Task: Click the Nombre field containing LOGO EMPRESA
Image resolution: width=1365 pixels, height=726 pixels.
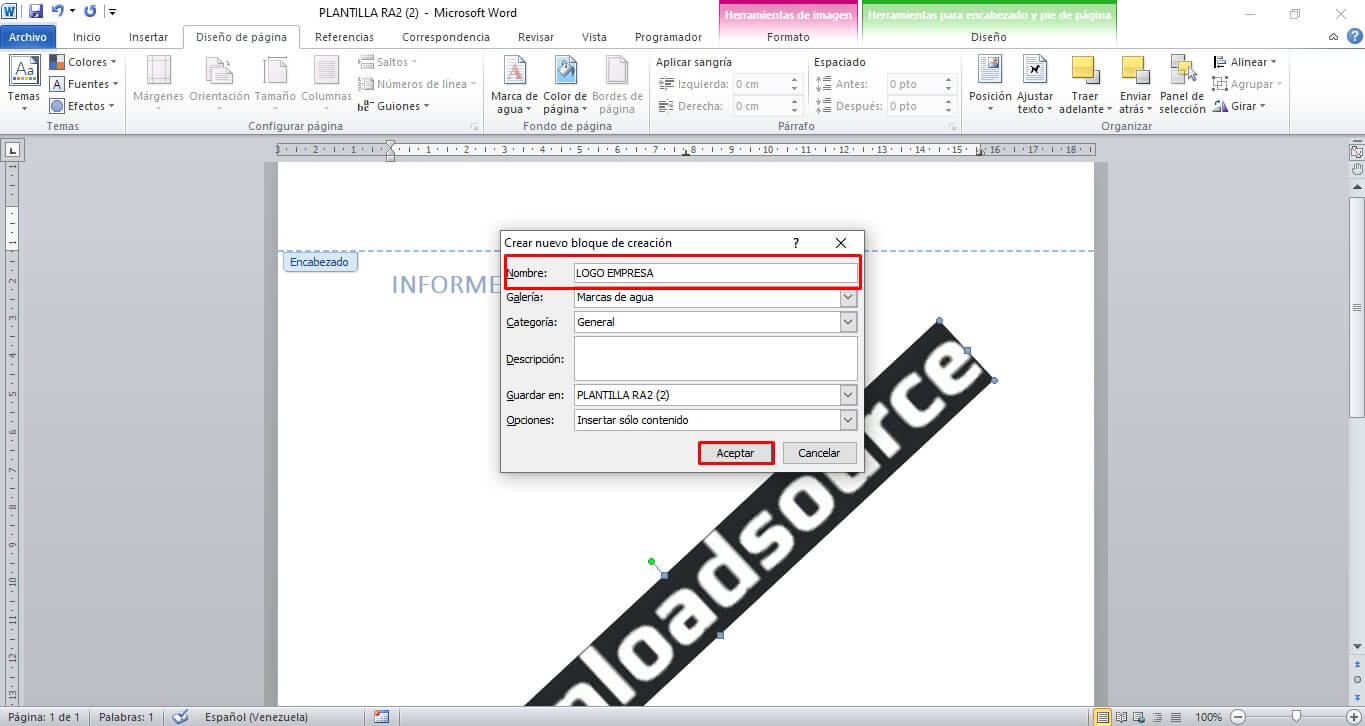Action: pyautogui.click(x=715, y=272)
